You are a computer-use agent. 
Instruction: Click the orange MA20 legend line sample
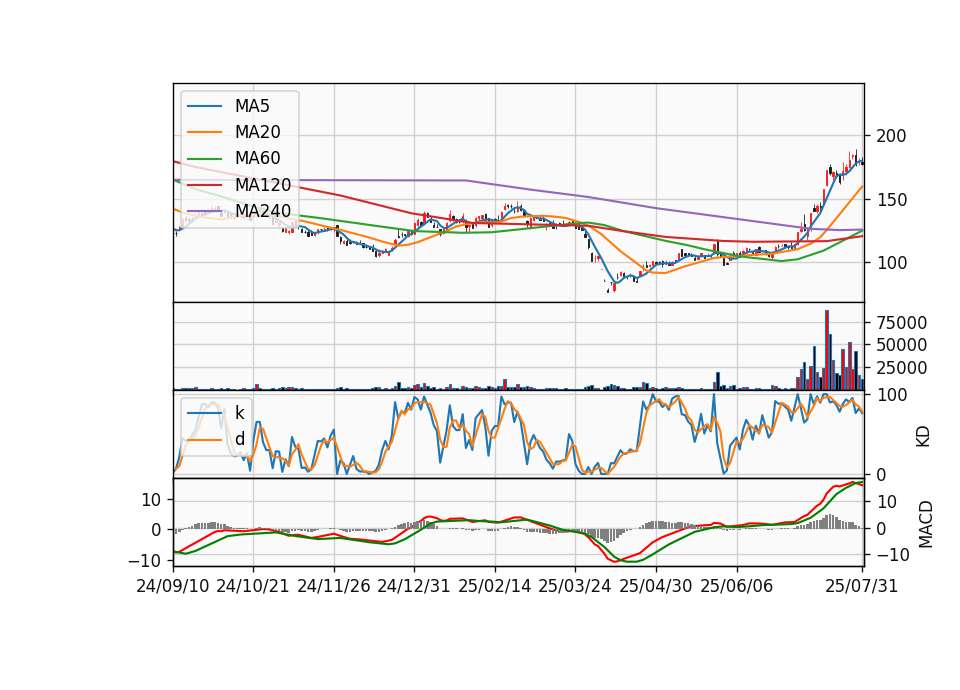point(204,132)
